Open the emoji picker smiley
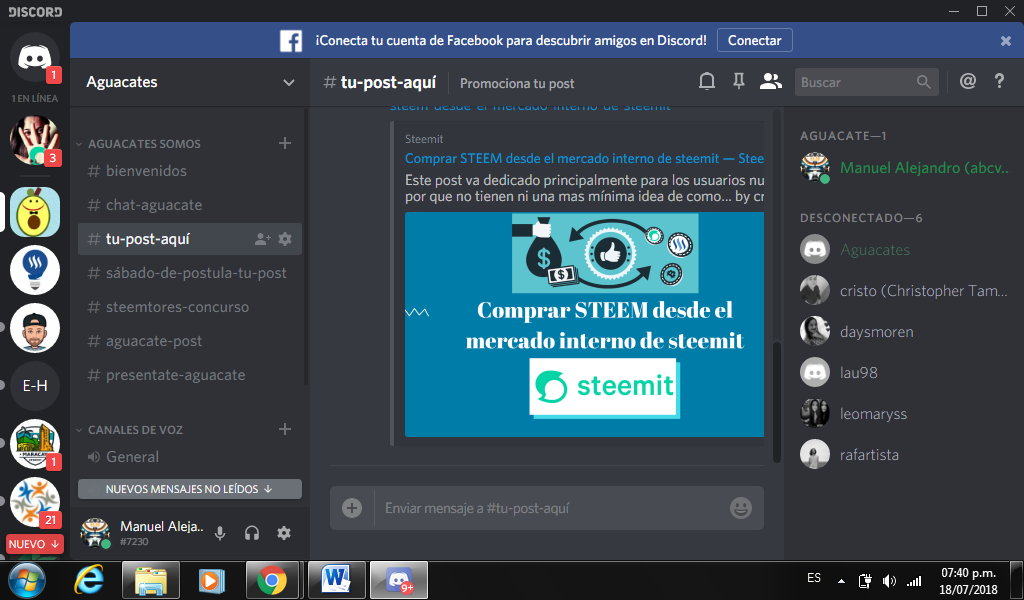Image resolution: width=1024 pixels, height=600 pixels. 741,508
